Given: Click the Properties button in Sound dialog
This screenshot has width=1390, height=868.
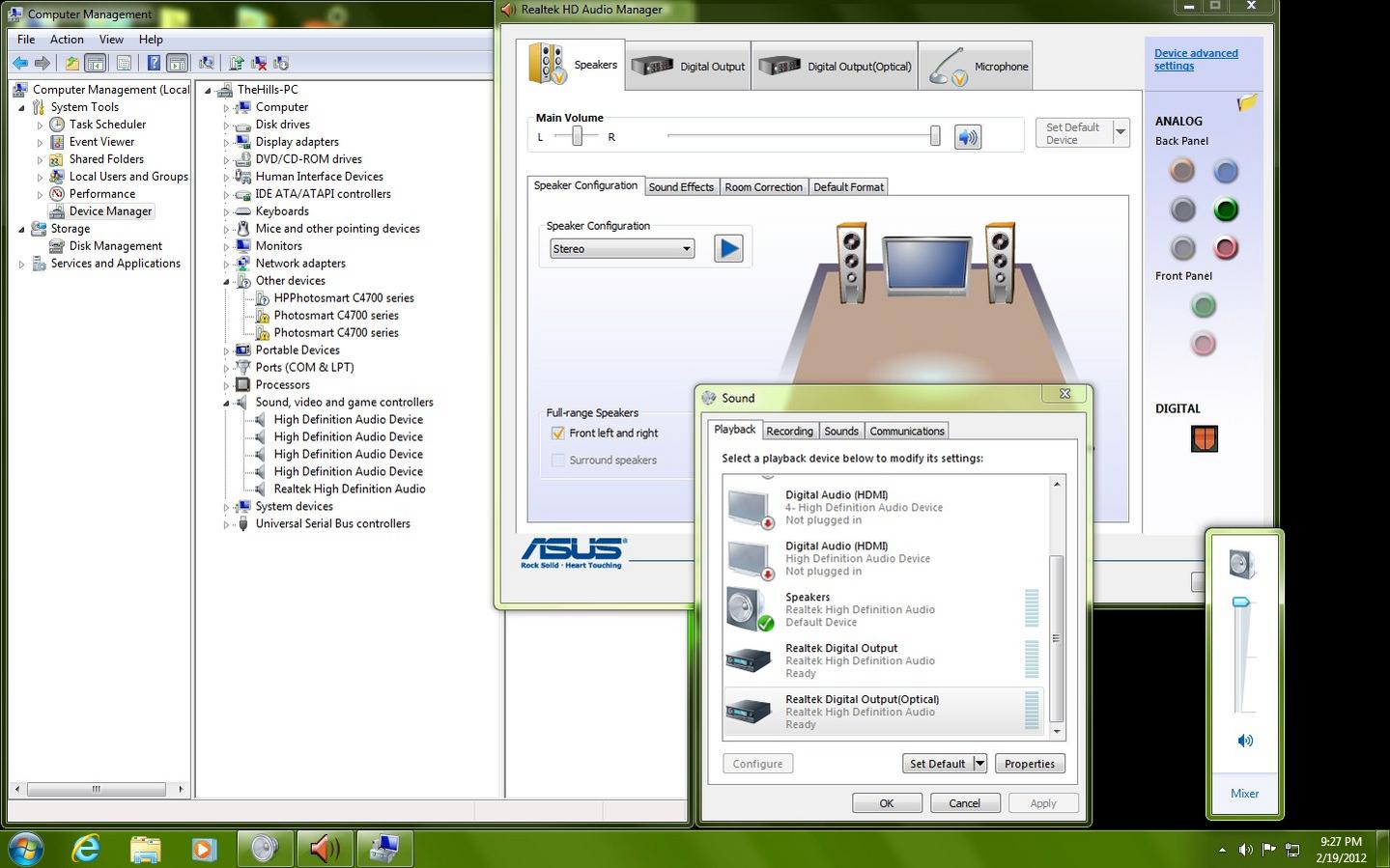Looking at the screenshot, I should (x=1029, y=763).
